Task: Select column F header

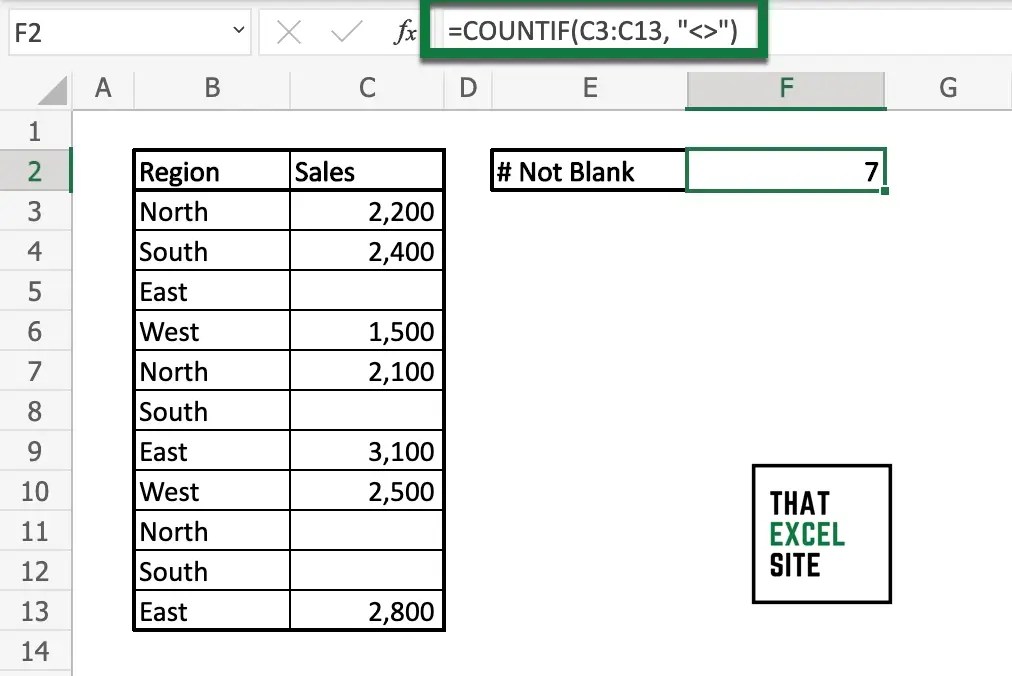Action: pyautogui.click(x=785, y=89)
